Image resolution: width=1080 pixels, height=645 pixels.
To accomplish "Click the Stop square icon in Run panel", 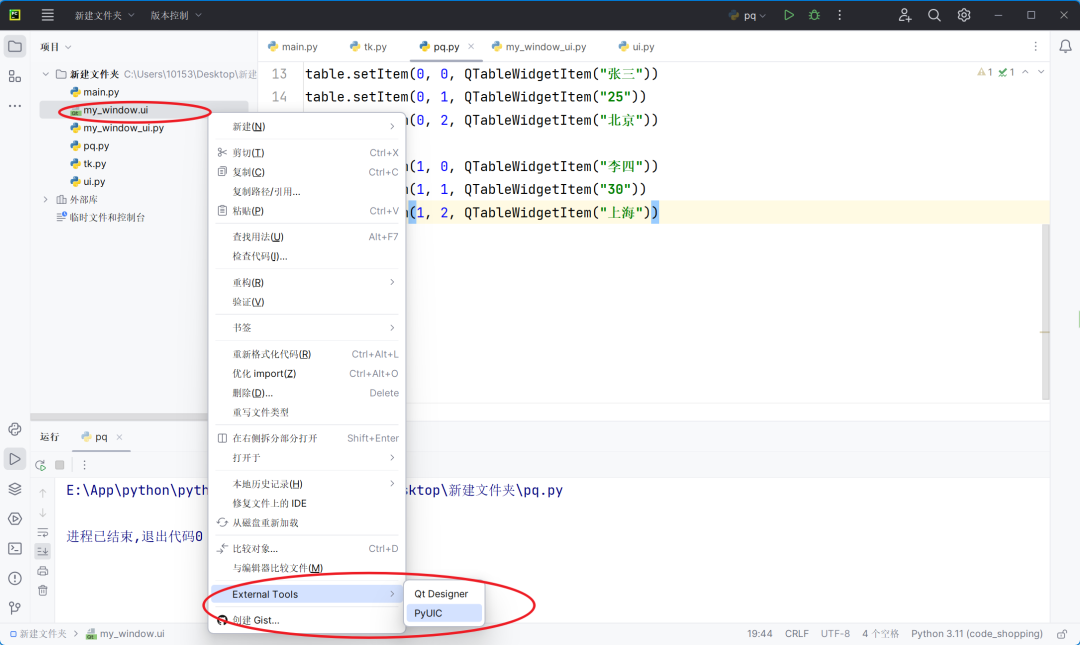I will (60, 465).
